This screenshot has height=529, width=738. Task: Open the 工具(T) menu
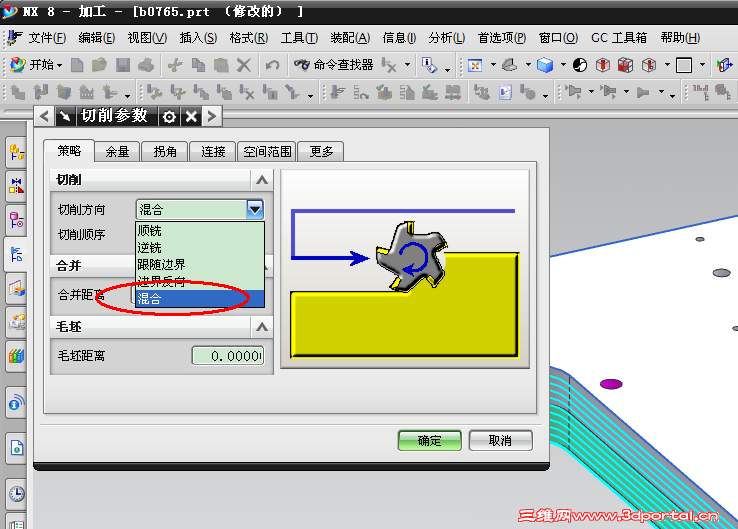(299, 38)
